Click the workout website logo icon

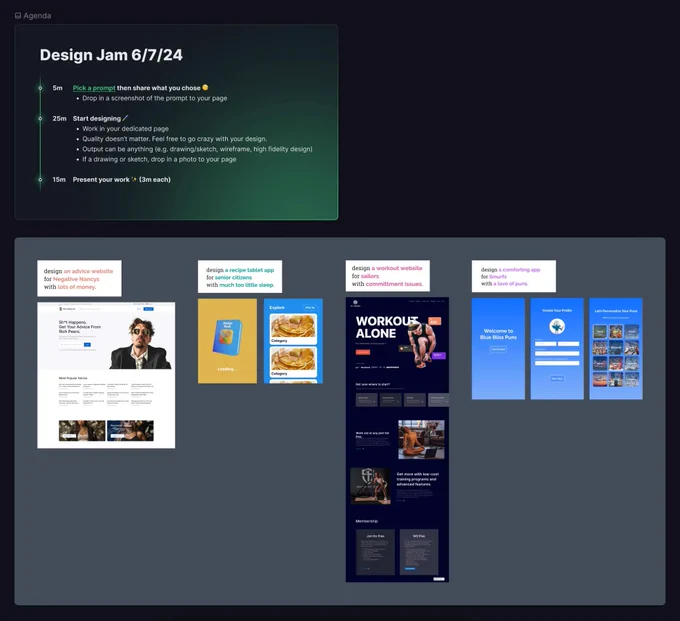point(355,303)
